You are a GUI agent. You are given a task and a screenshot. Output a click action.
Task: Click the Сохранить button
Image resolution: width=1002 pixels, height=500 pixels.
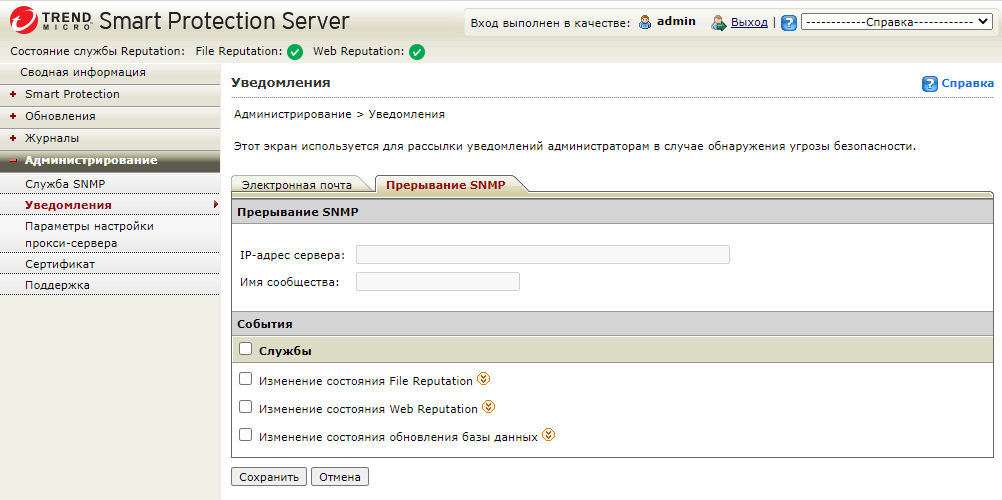269,477
